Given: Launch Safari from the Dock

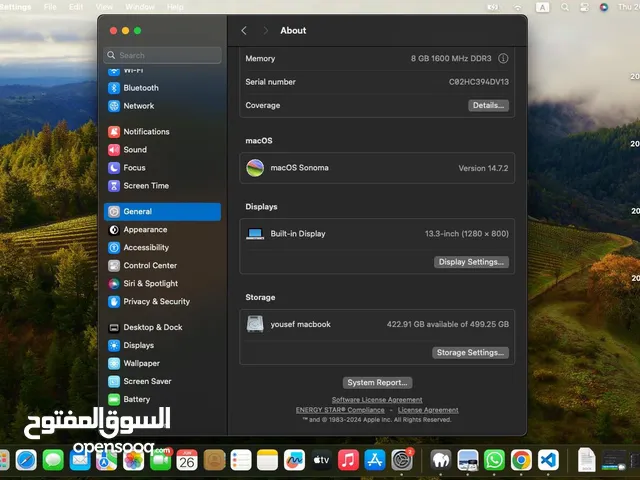Looking at the screenshot, I should 26,460.
